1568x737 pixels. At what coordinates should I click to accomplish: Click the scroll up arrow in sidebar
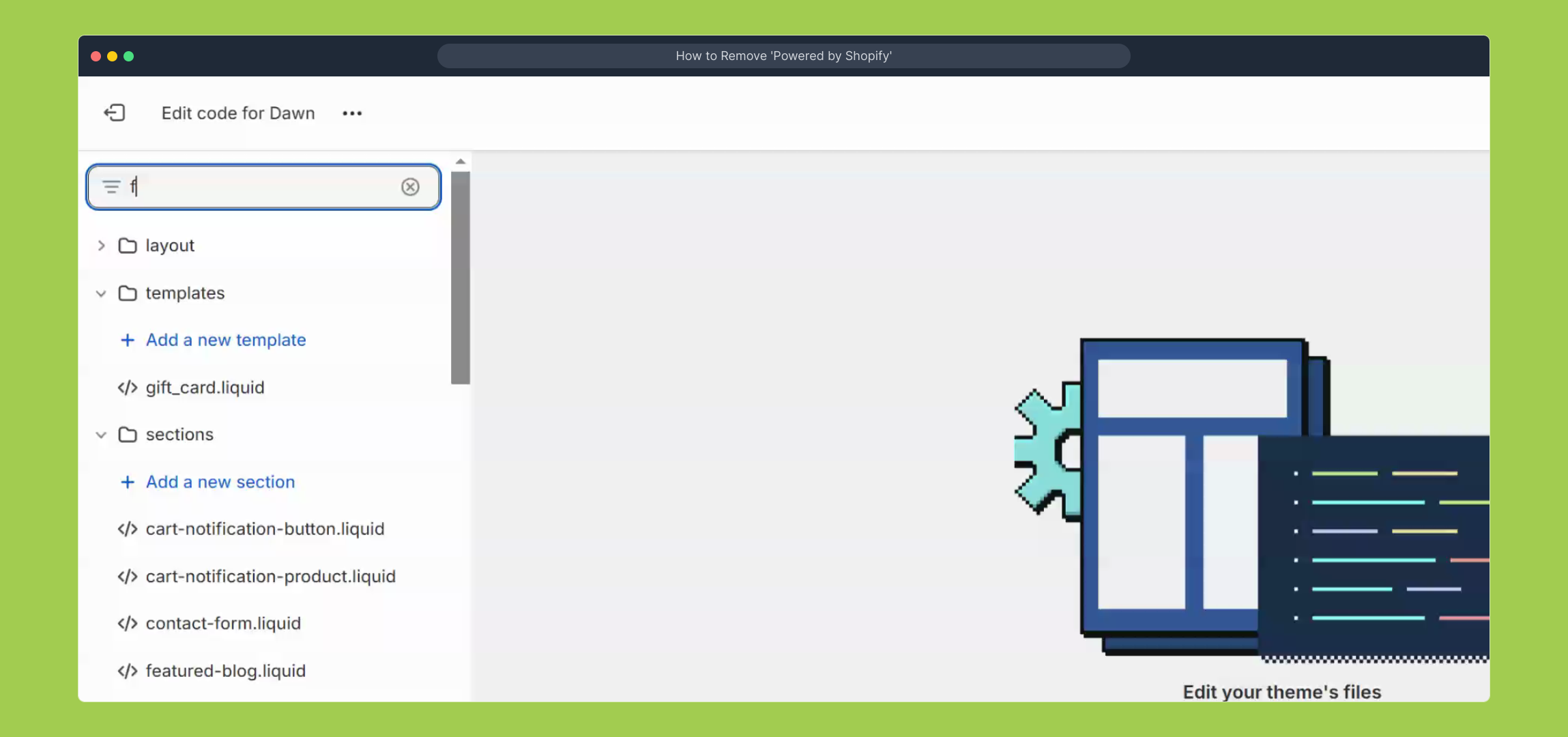click(461, 162)
